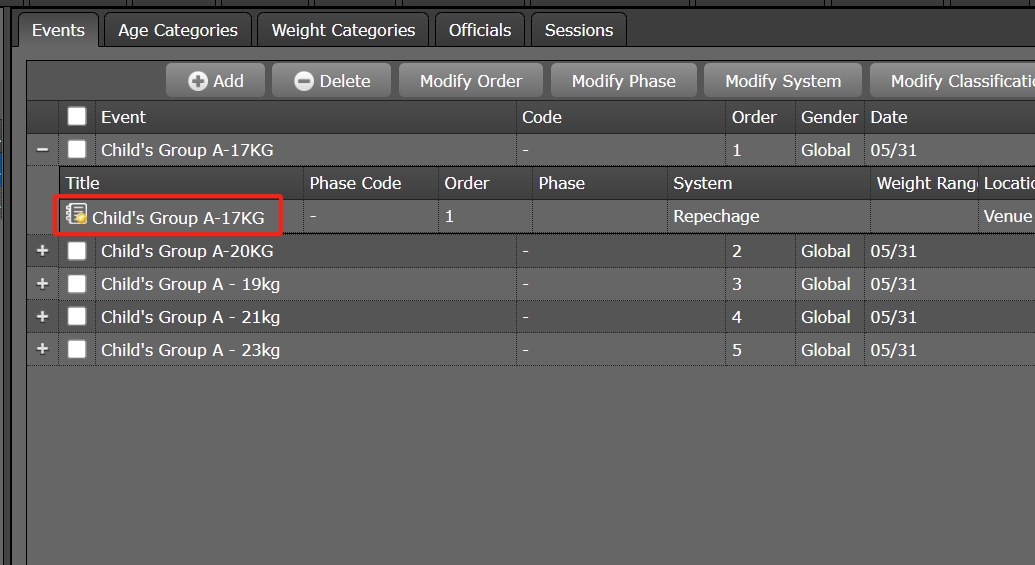
Task: Switch to the Age Categories tab
Action: 178,30
